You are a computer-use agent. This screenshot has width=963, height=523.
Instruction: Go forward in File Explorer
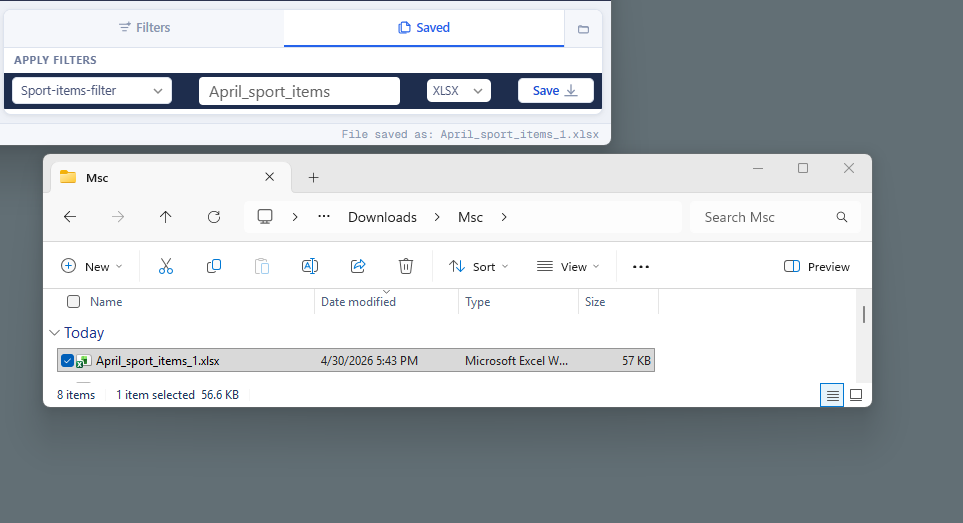pos(118,217)
